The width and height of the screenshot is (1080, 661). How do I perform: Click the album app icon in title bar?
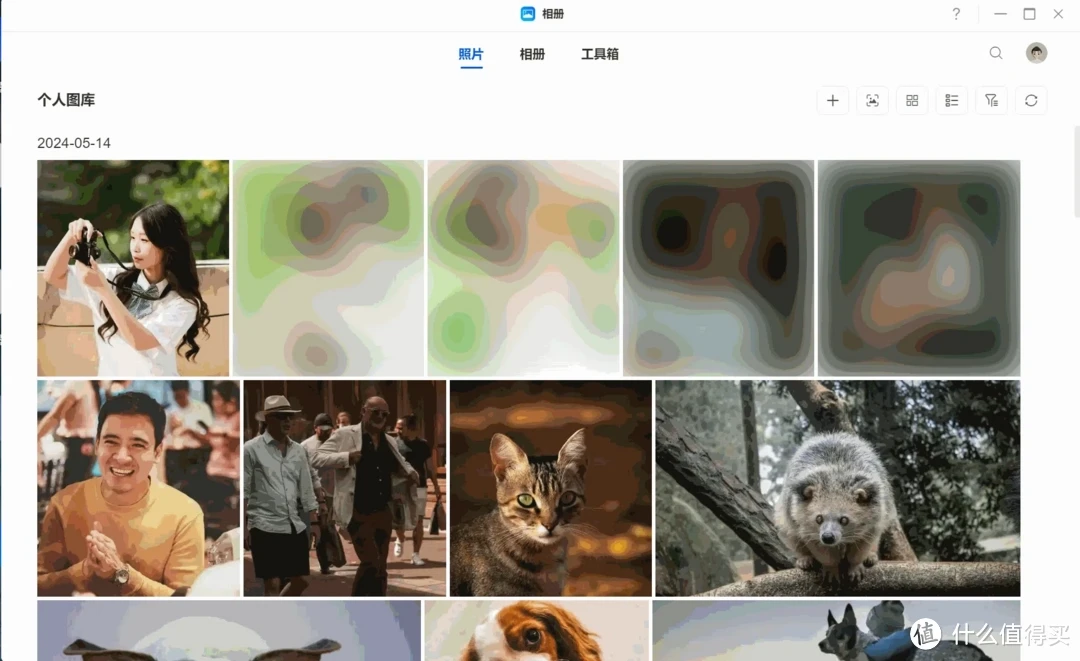528,14
